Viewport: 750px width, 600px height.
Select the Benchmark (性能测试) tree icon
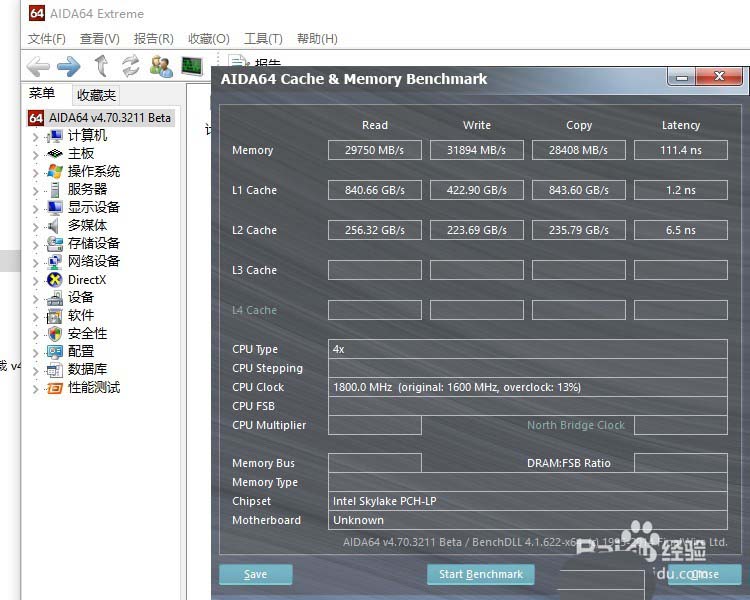tap(55, 388)
